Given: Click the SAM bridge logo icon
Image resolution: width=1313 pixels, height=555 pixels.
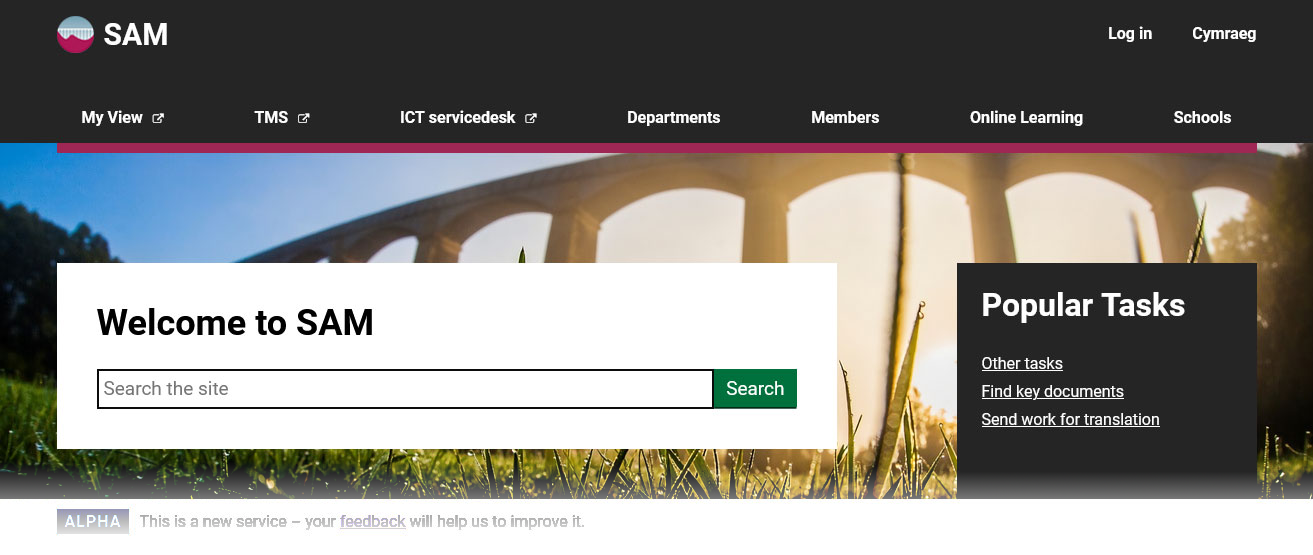Looking at the screenshot, I should pos(76,34).
